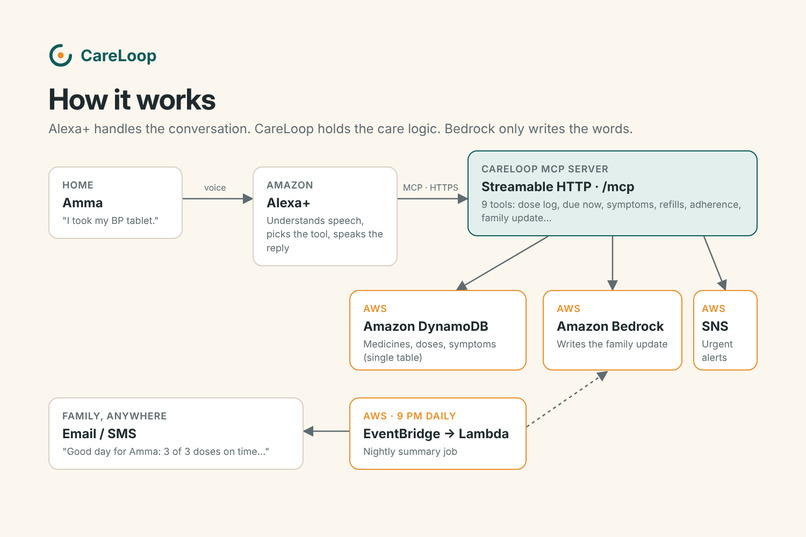Click the "Urgent alerts" text

pos(717,351)
